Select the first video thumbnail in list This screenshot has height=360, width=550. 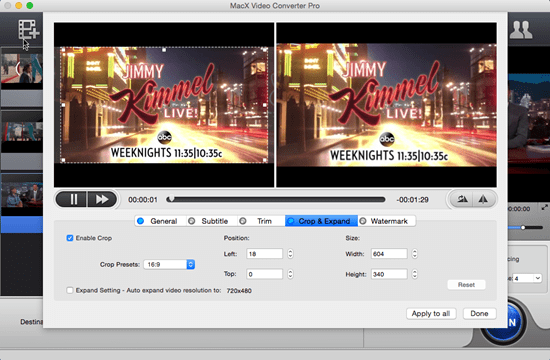22,68
